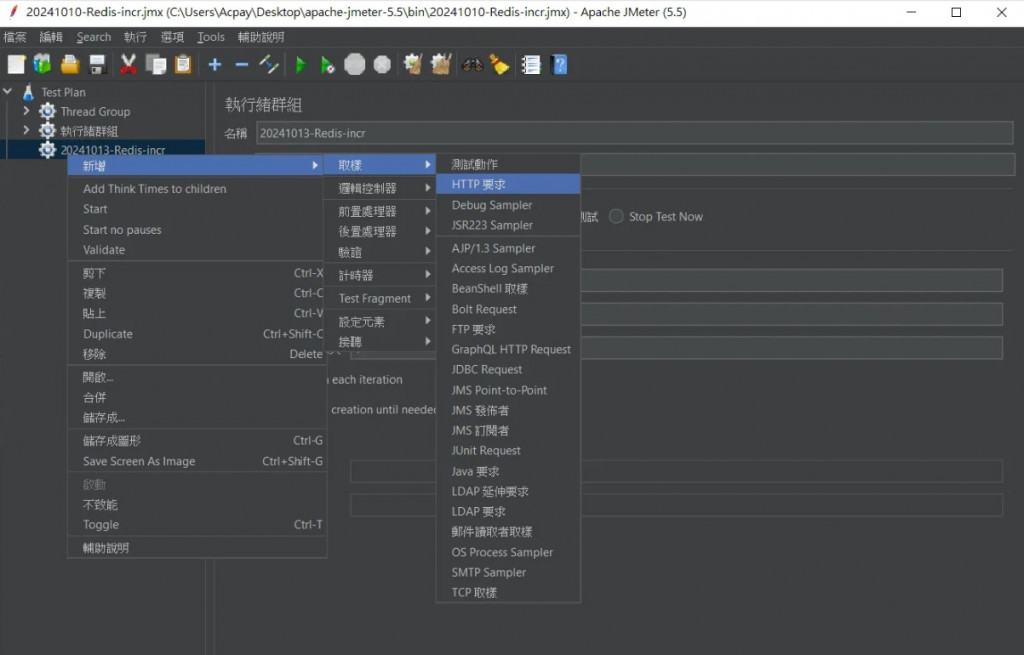
Task: Open the Search menu
Action: [93, 37]
